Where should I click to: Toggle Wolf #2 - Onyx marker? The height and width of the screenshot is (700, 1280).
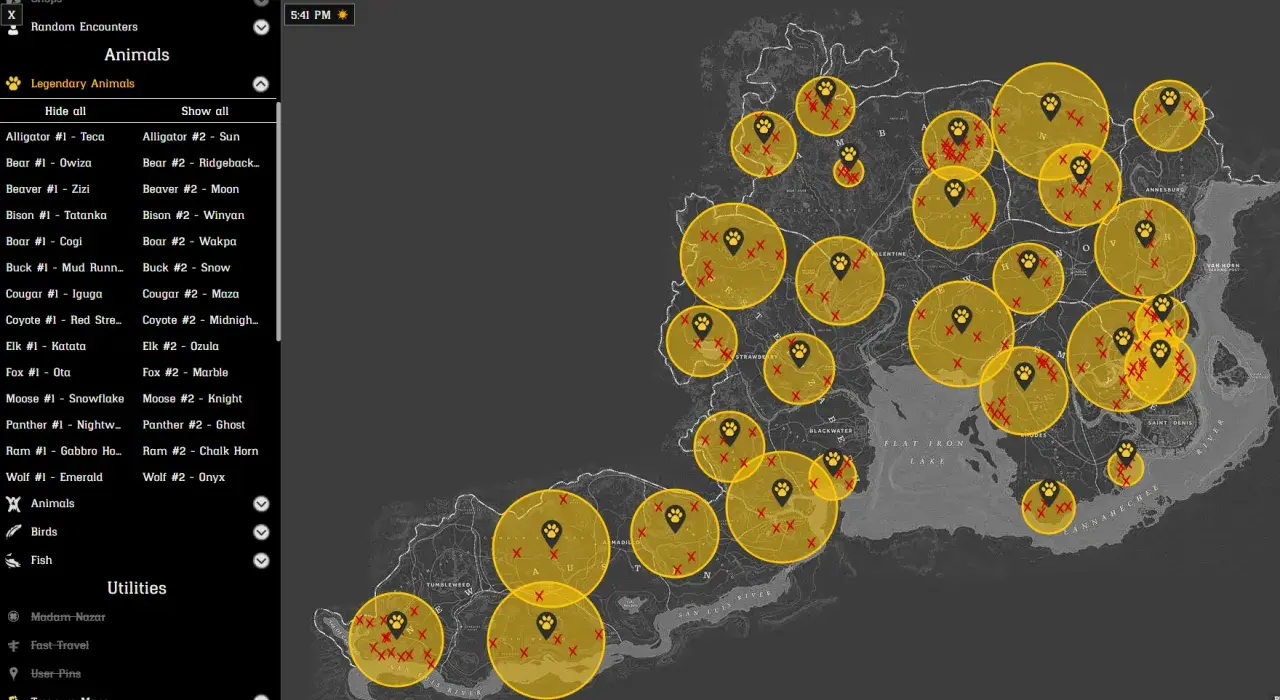[184, 477]
